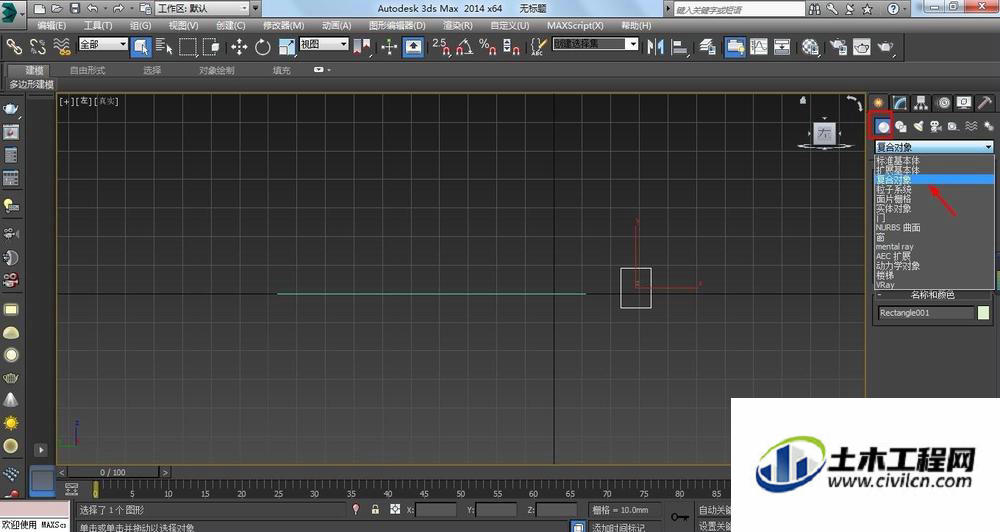Image resolution: width=1000 pixels, height=532 pixels.
Task: Click the Rectangle001 object name field
Action: tap(926, 313)
